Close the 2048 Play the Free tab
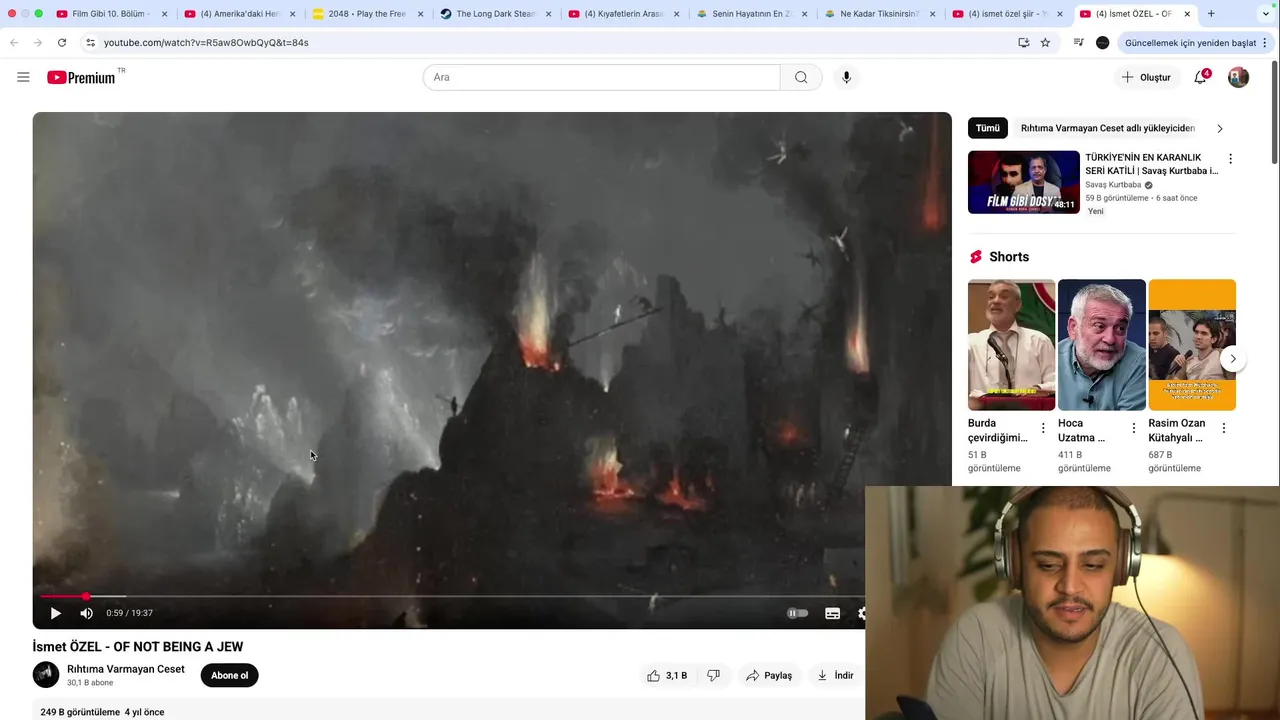 (420, 14)
